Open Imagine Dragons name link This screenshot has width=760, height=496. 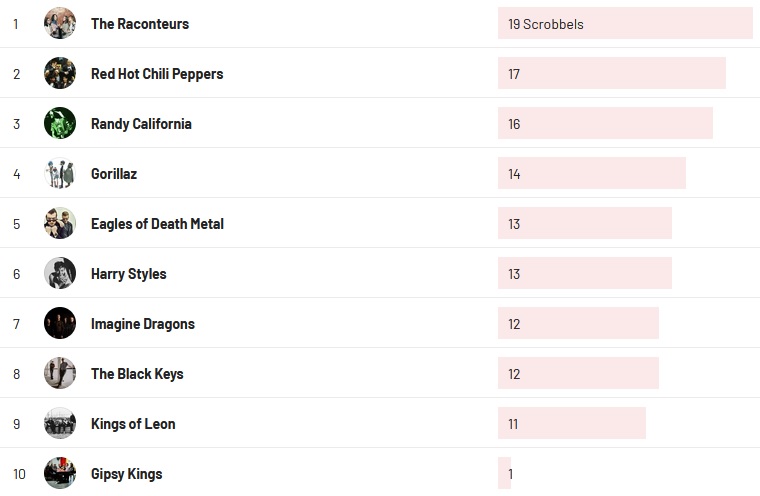point(142,324)
